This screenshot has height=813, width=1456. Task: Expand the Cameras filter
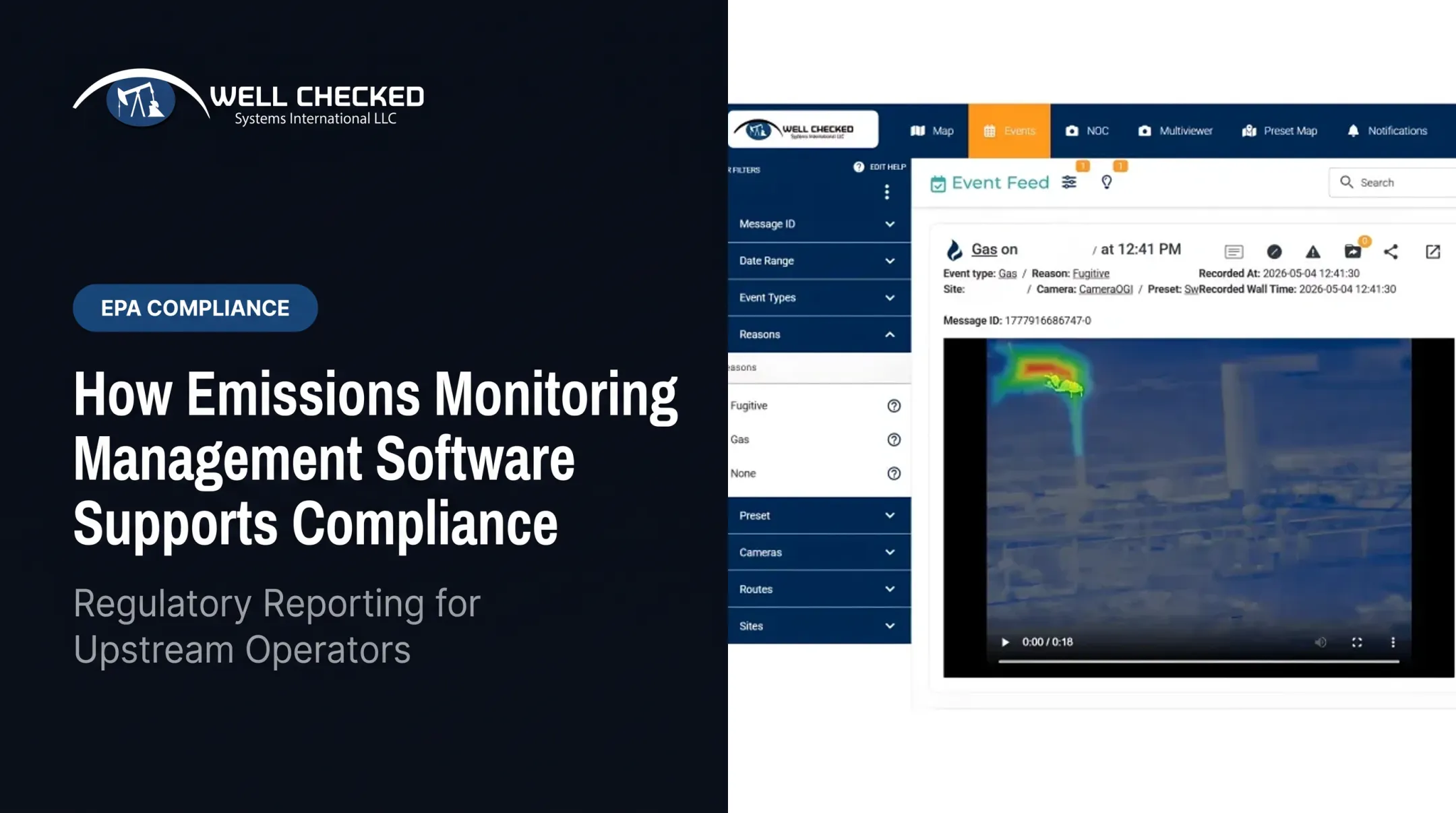[x=819, y=552]
